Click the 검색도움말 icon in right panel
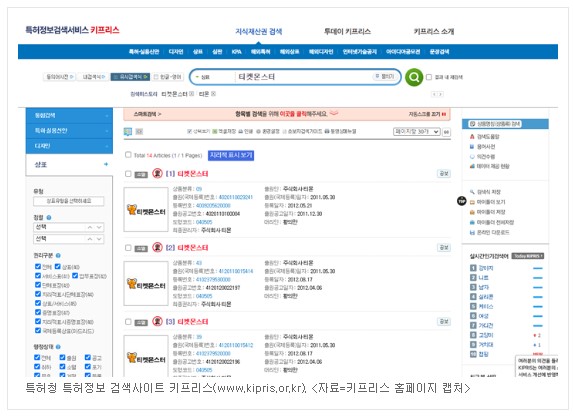This screenshot has height=416, width=573. (472, 137)
